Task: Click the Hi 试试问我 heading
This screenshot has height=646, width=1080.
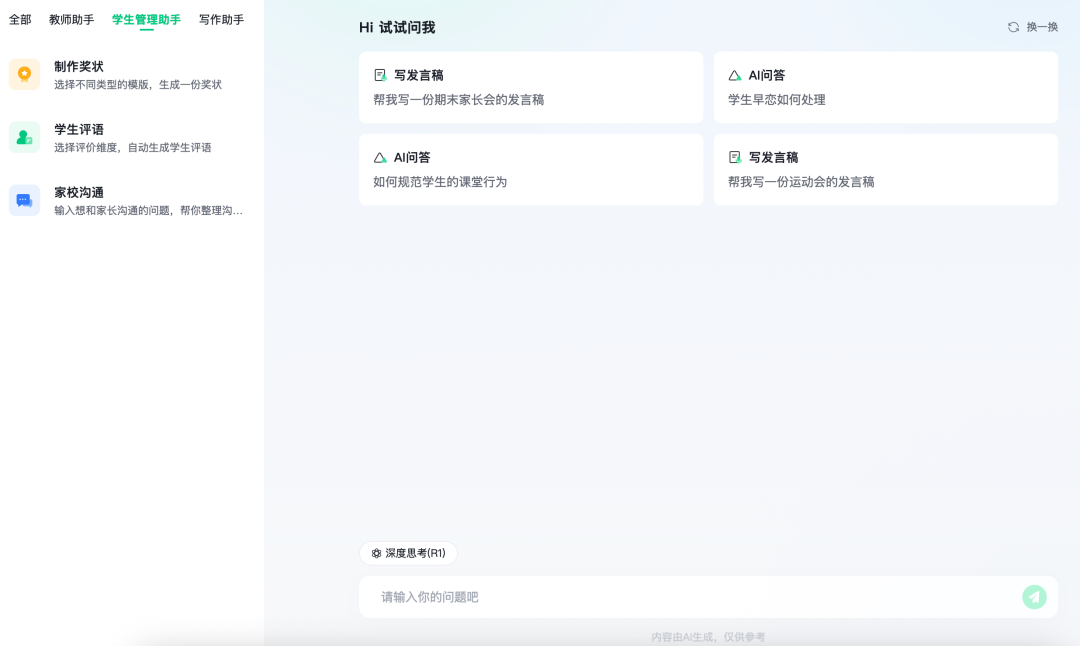Action: click(397, 28)
